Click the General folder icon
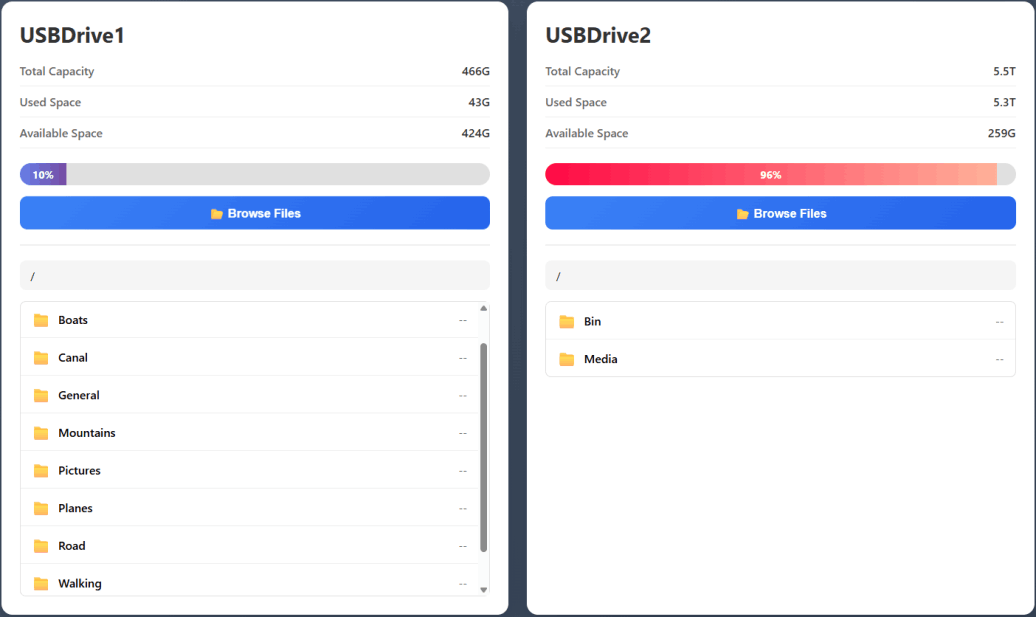The height and width of the screenshot is (617, 1036). [41, 396]
